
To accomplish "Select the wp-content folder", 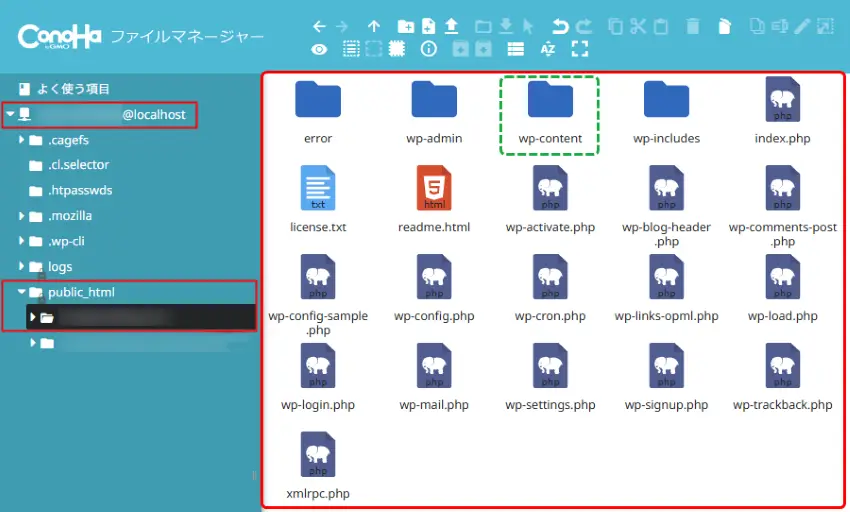I will (550, 115).
